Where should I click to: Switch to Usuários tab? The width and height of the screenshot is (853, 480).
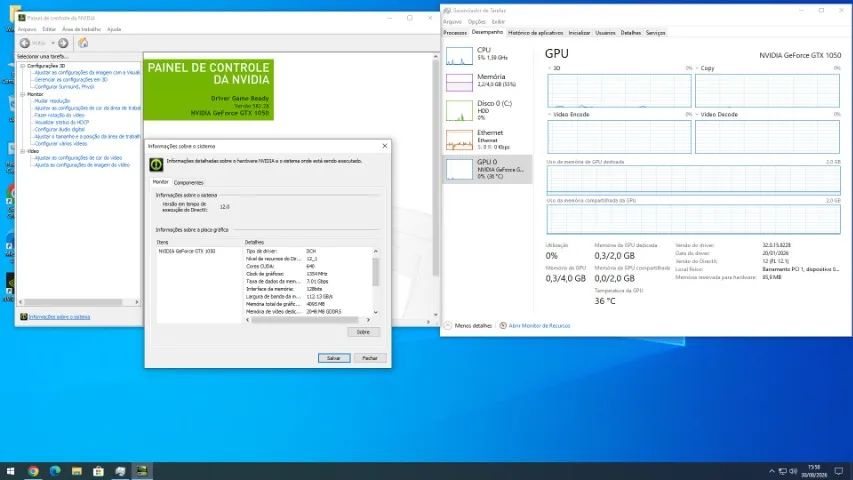tap(605, 33)
